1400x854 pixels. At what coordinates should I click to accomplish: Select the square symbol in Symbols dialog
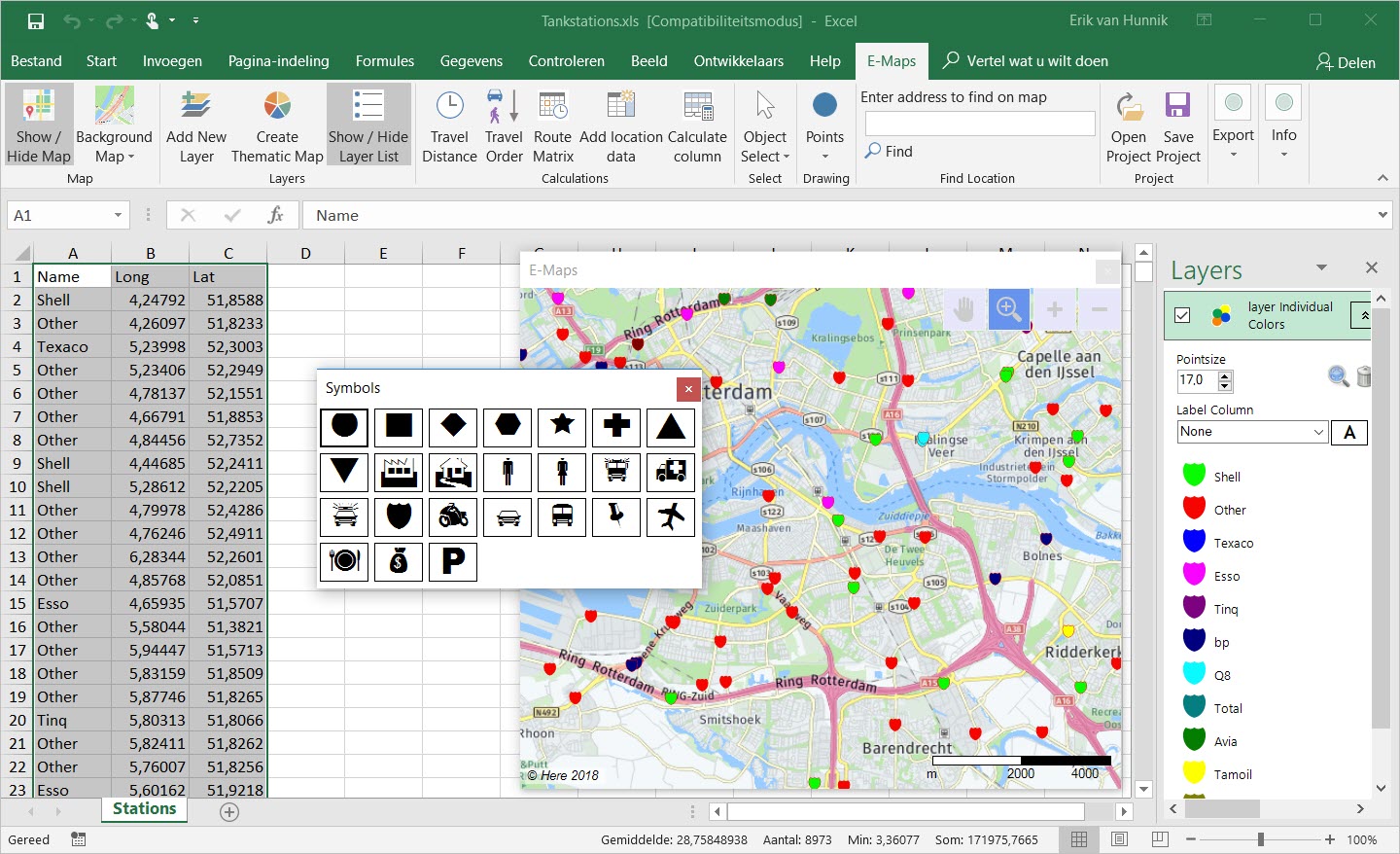pyautogui.click(x=399, y=426)
